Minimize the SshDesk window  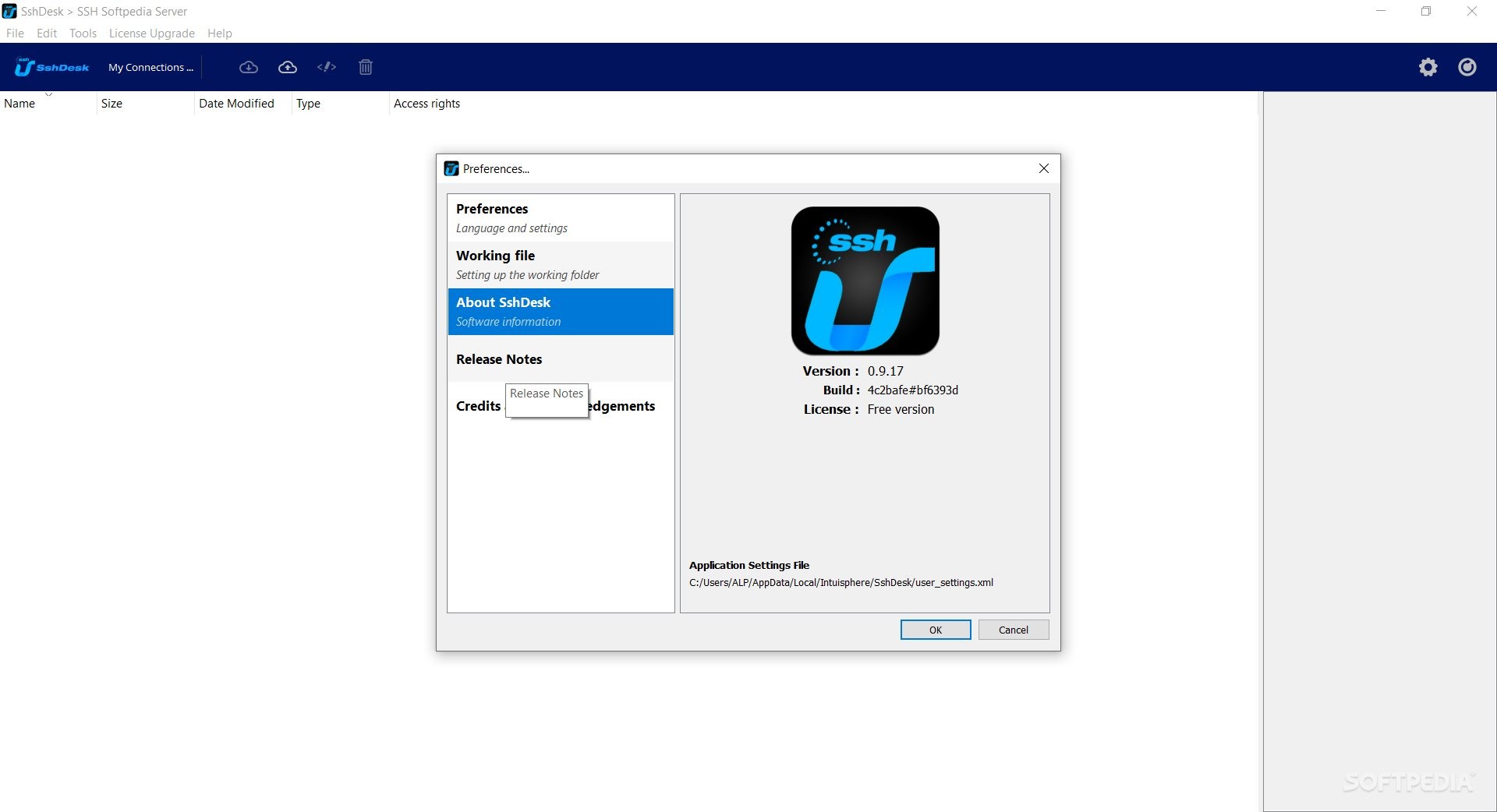pyautogui.click(x=1381, y=11)
